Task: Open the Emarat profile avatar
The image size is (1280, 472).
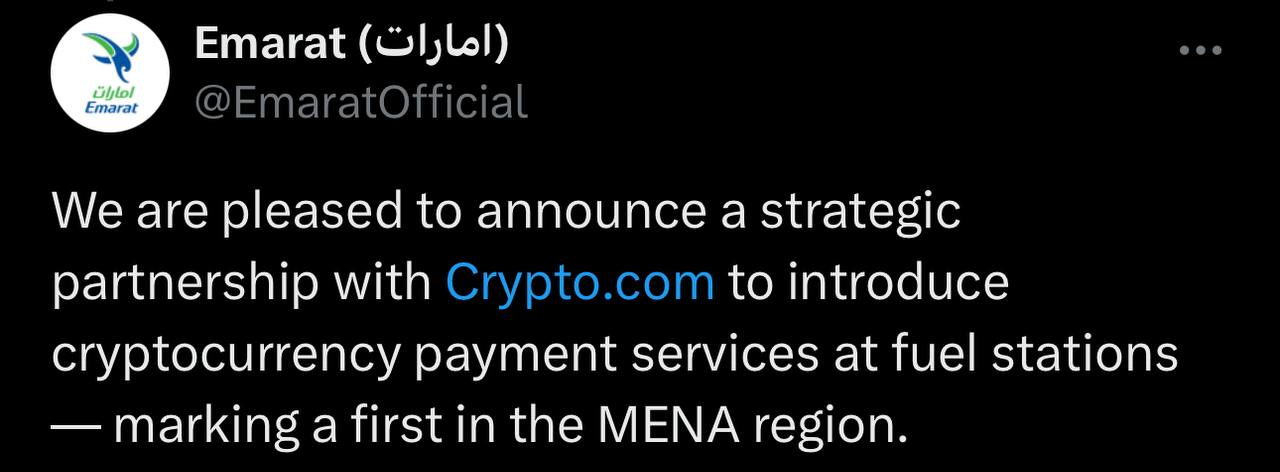Action: 111,76
